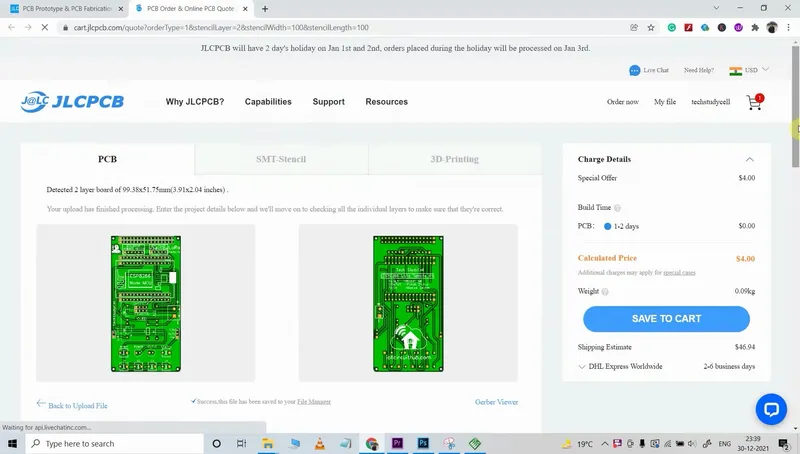This screenshot has width=800, height=454.
Task: Click the Weight help icon
Action: (x=606, y=291)
